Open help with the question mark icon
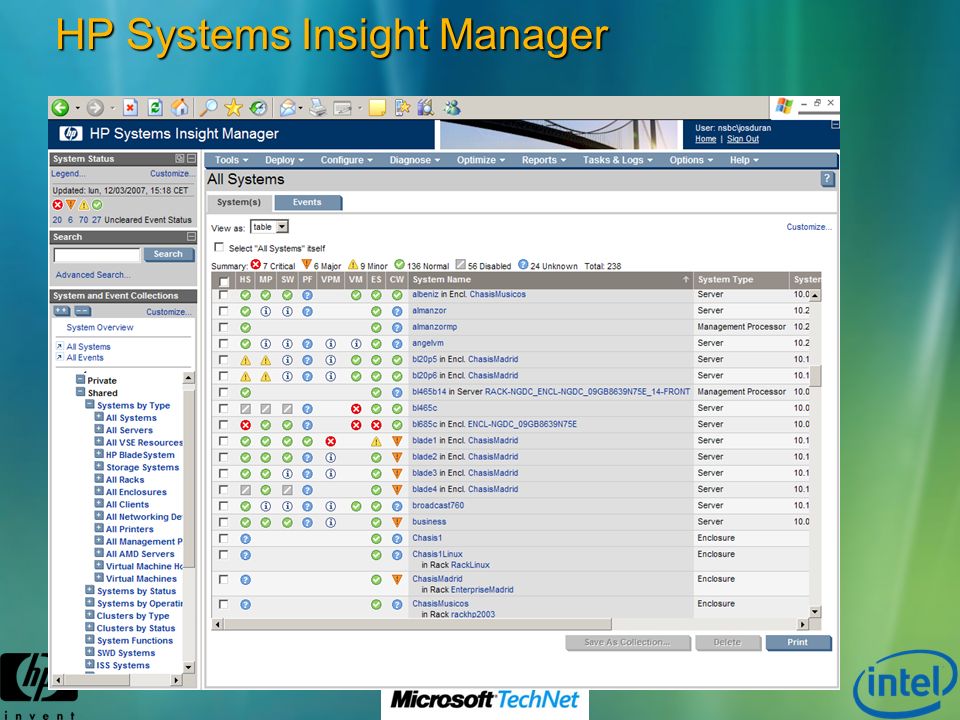Screen dimensions: 960x720 click(x=827, y=179)
